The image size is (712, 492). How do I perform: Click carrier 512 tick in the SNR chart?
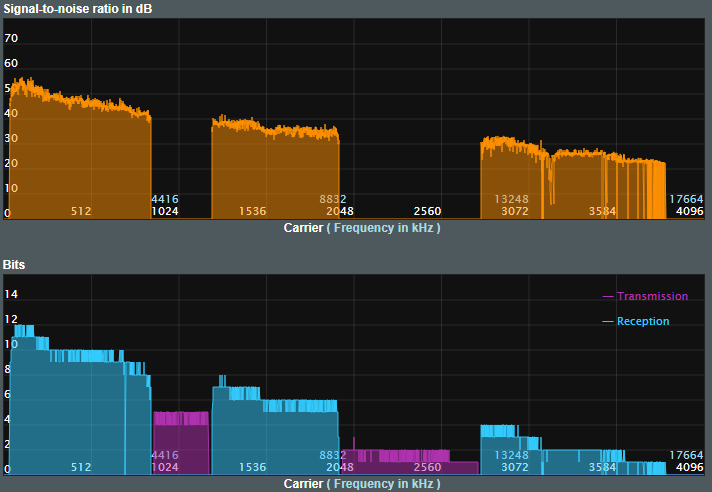pyautogui.click(x=81, y=211)
